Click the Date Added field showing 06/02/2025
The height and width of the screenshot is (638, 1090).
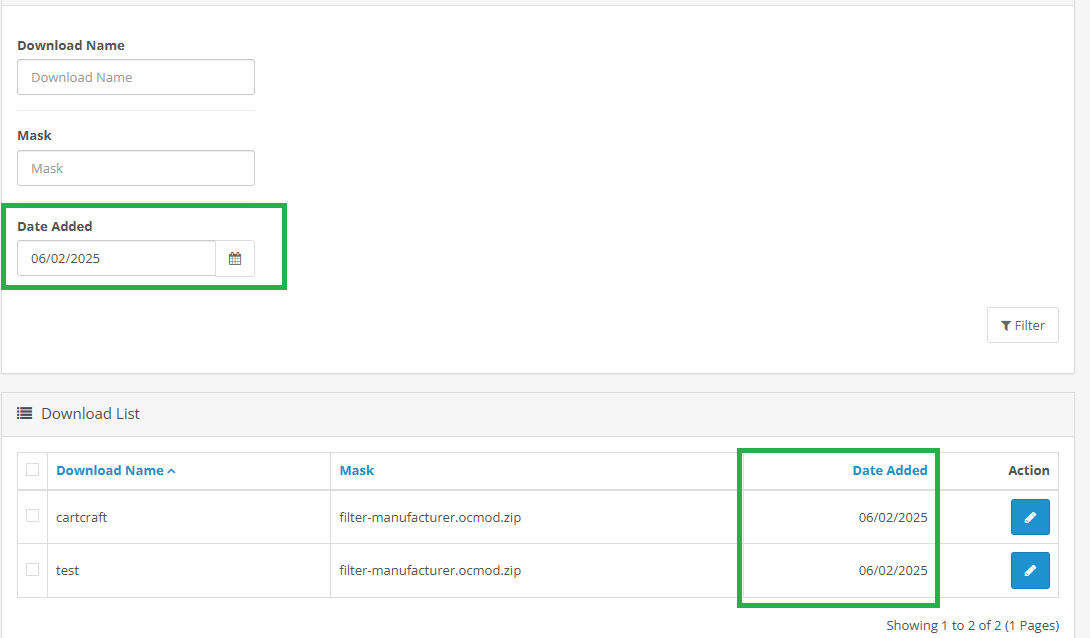point(116,258)
